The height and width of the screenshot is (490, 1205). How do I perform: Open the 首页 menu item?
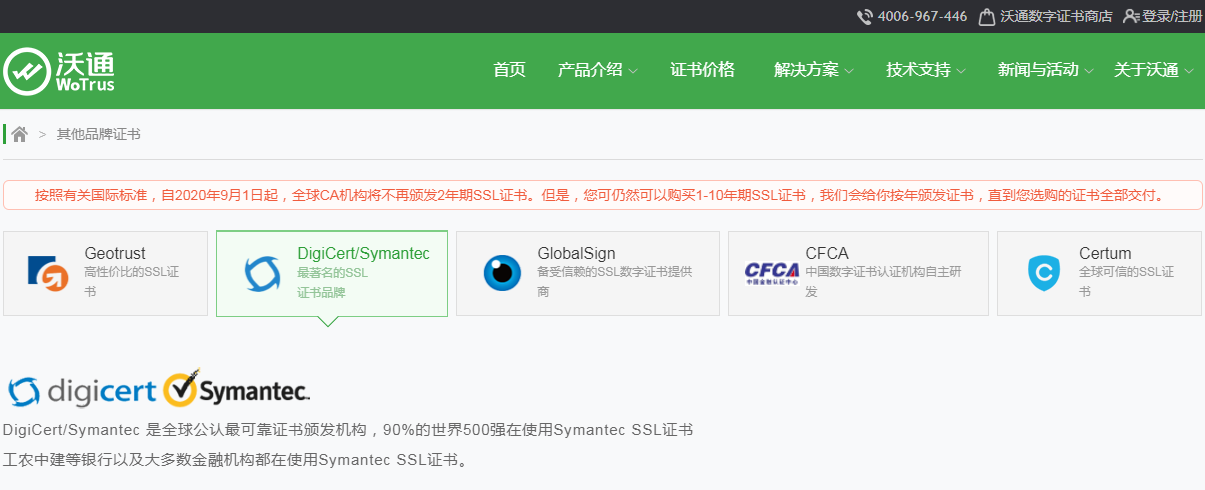[509, 70]
